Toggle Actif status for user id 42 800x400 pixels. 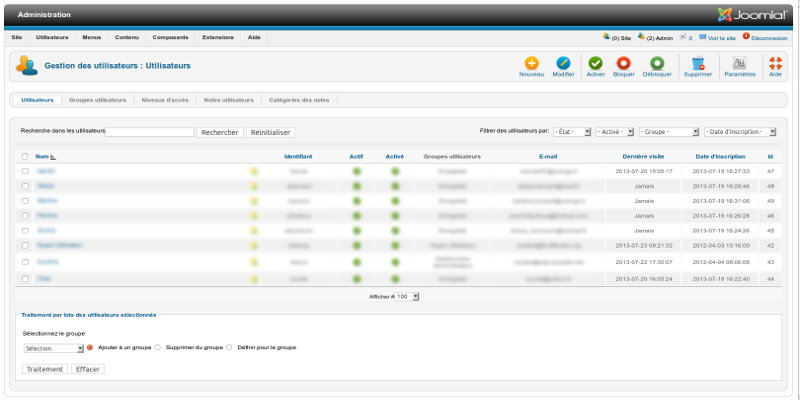tap(357, 245)
